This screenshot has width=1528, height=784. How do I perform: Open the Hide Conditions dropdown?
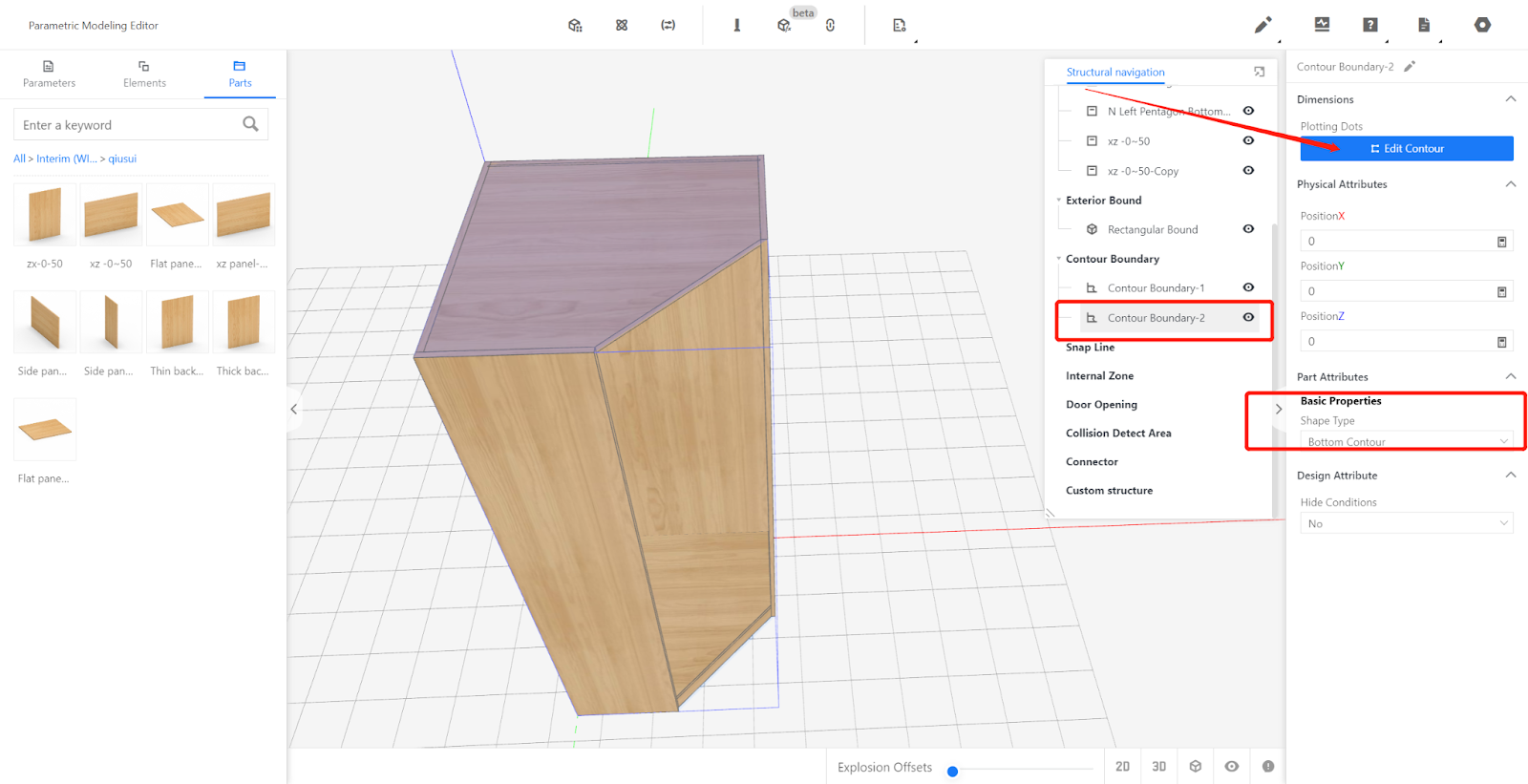coord(1406,523)
